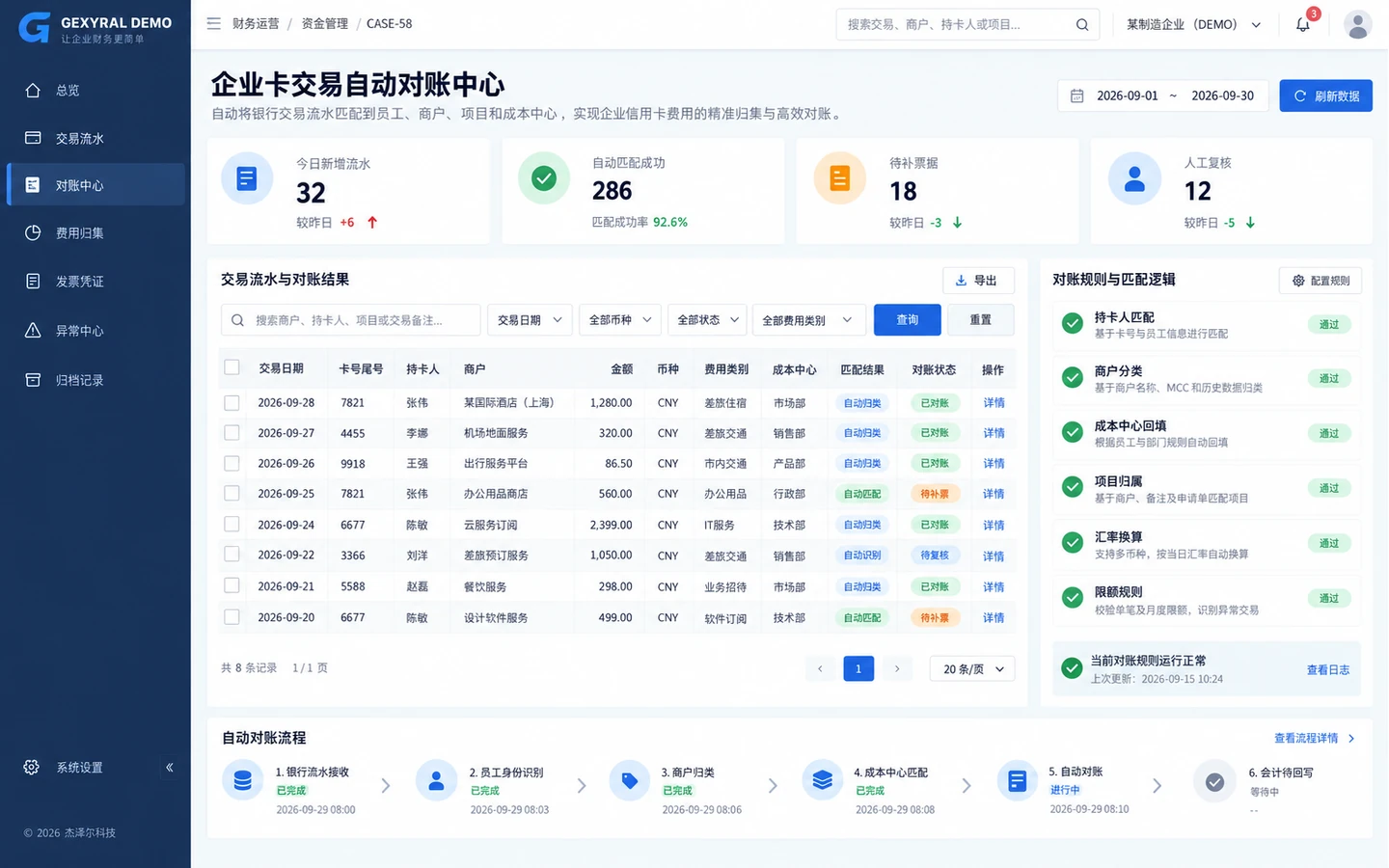This screenshot has width=1389, height=868.
Task: Click the 限额规则 rule check icon
Action: (1073, 598)
